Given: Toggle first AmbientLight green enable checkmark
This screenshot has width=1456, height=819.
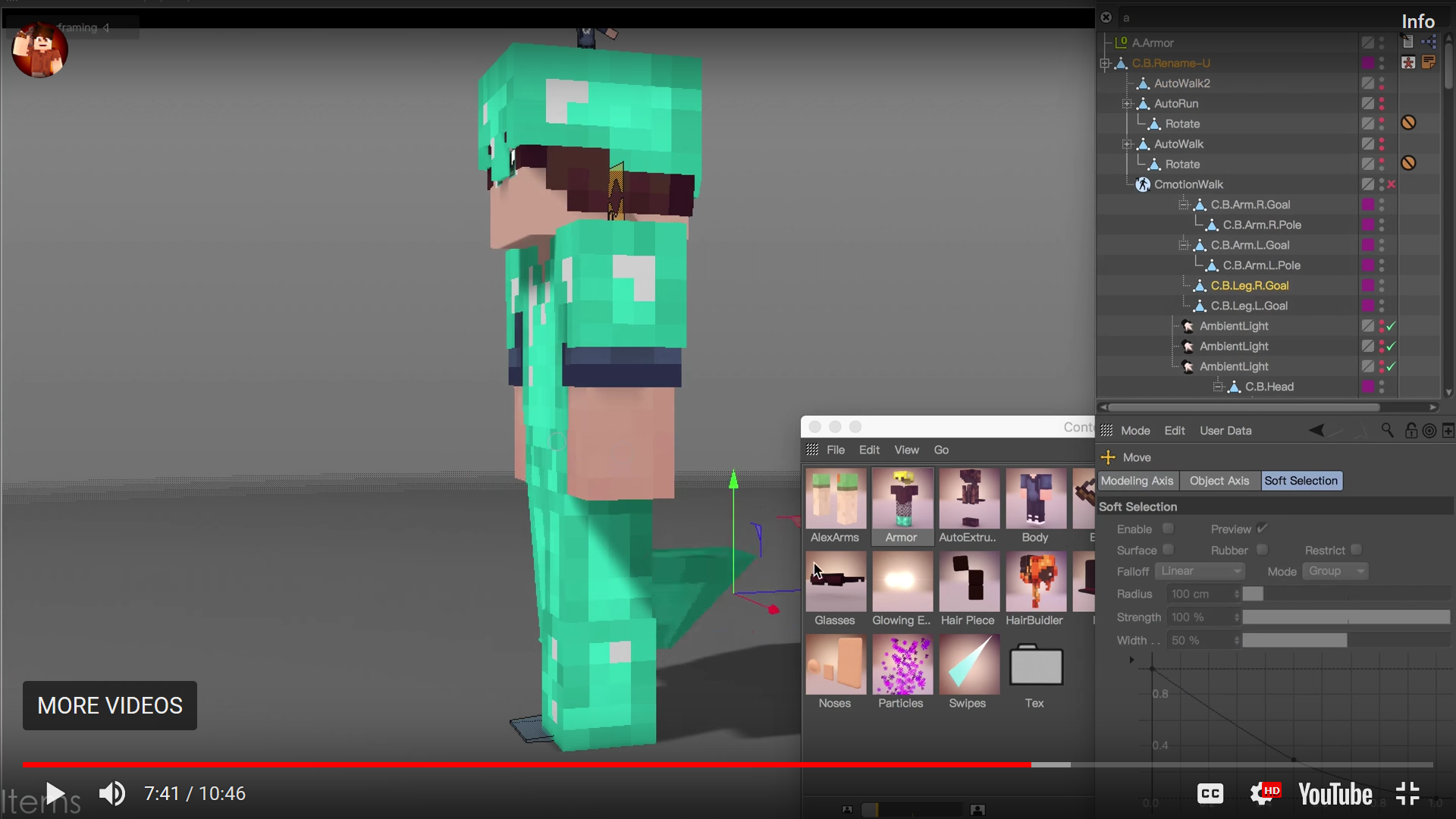Looking at the screenshot, I should pyautogui.click(x=1392, y=326).
